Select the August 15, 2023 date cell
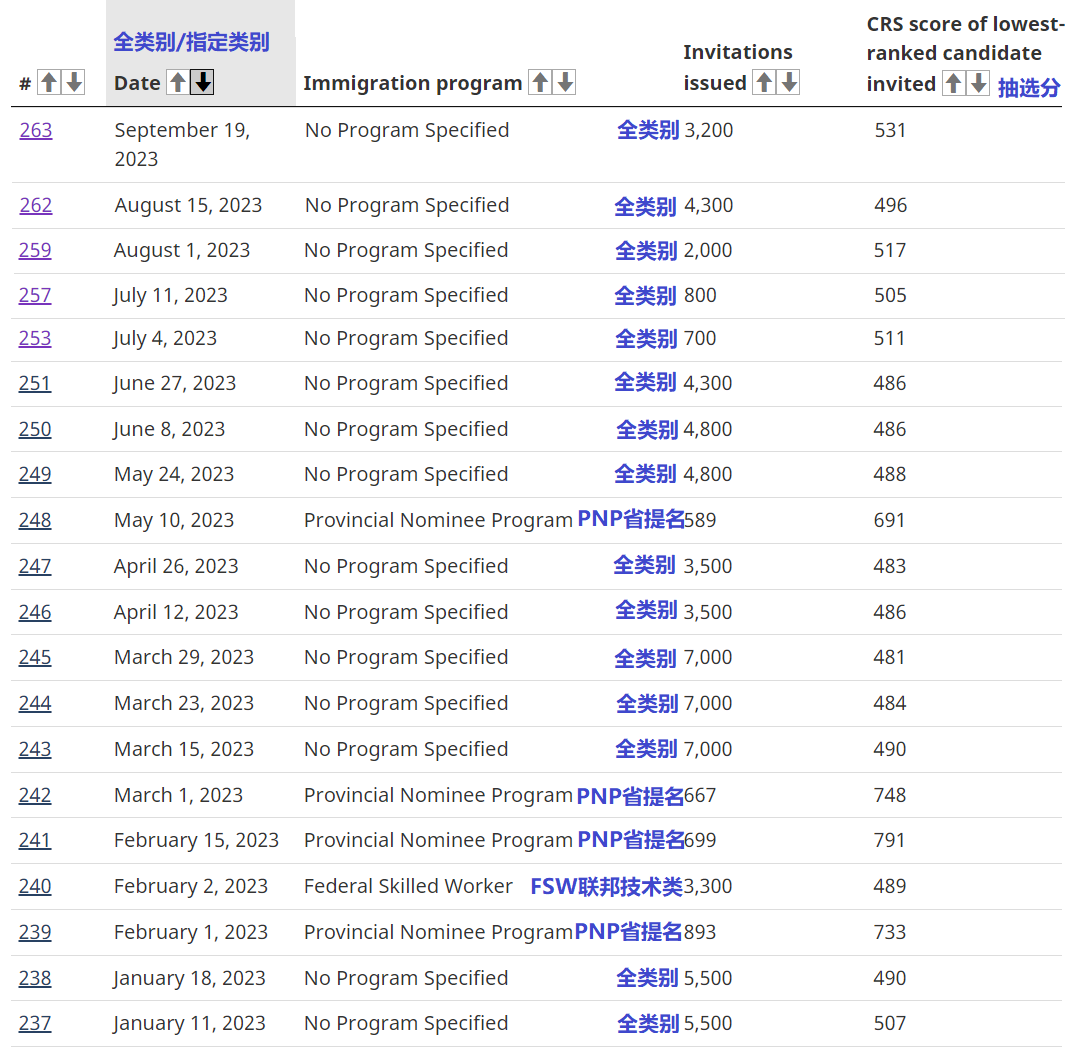Viewport: 1068px width, 1051px height. [x=188, y=205]
